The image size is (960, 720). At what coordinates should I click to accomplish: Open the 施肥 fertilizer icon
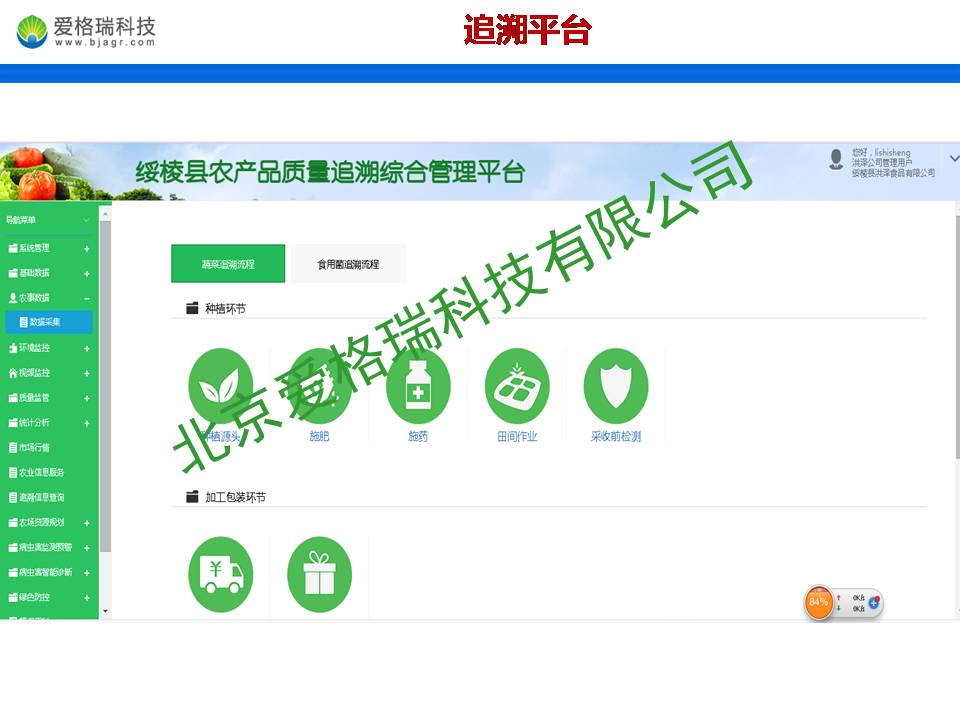coord(319,386)
